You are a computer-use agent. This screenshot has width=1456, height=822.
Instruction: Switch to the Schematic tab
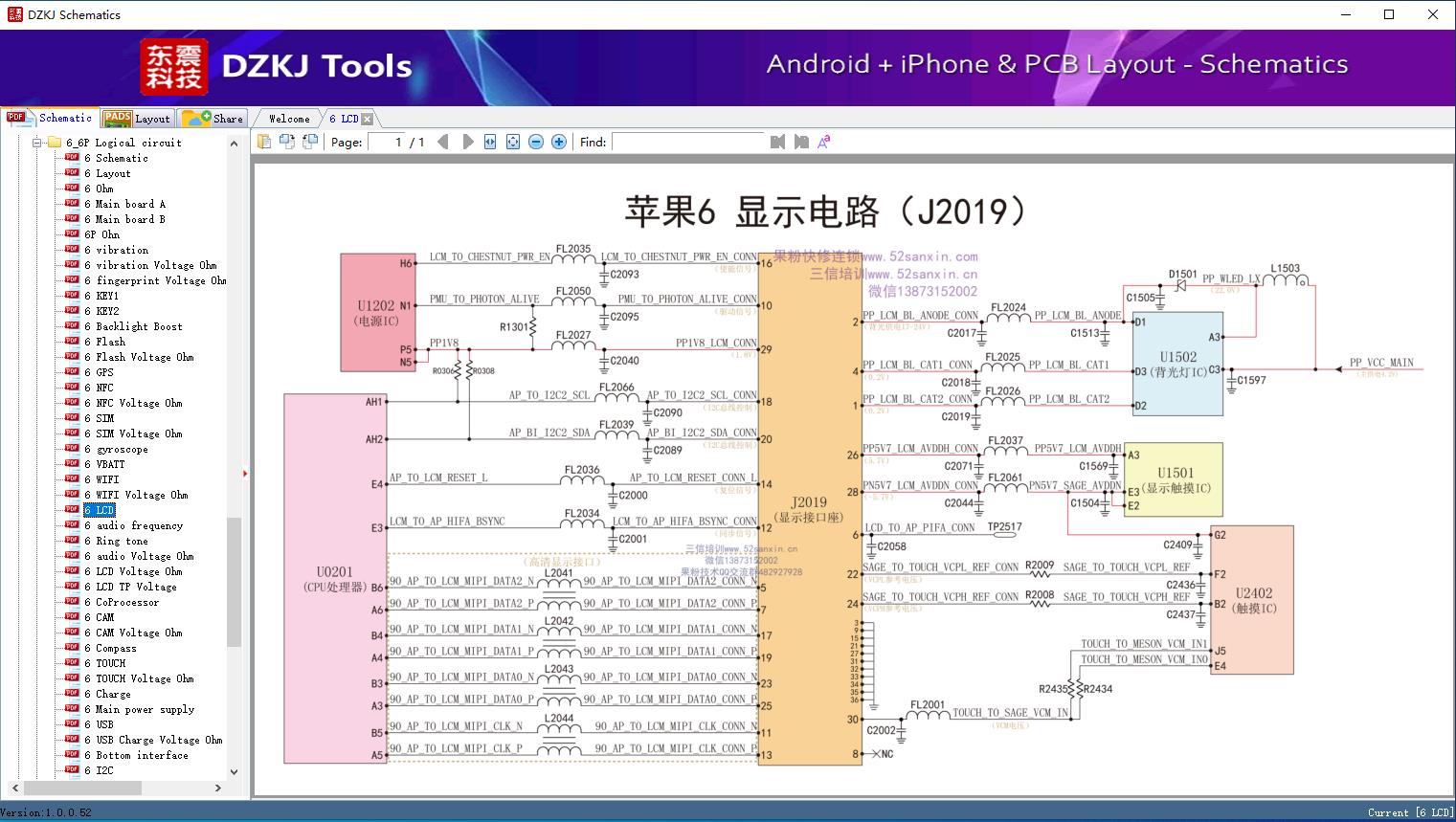(51, 118)
